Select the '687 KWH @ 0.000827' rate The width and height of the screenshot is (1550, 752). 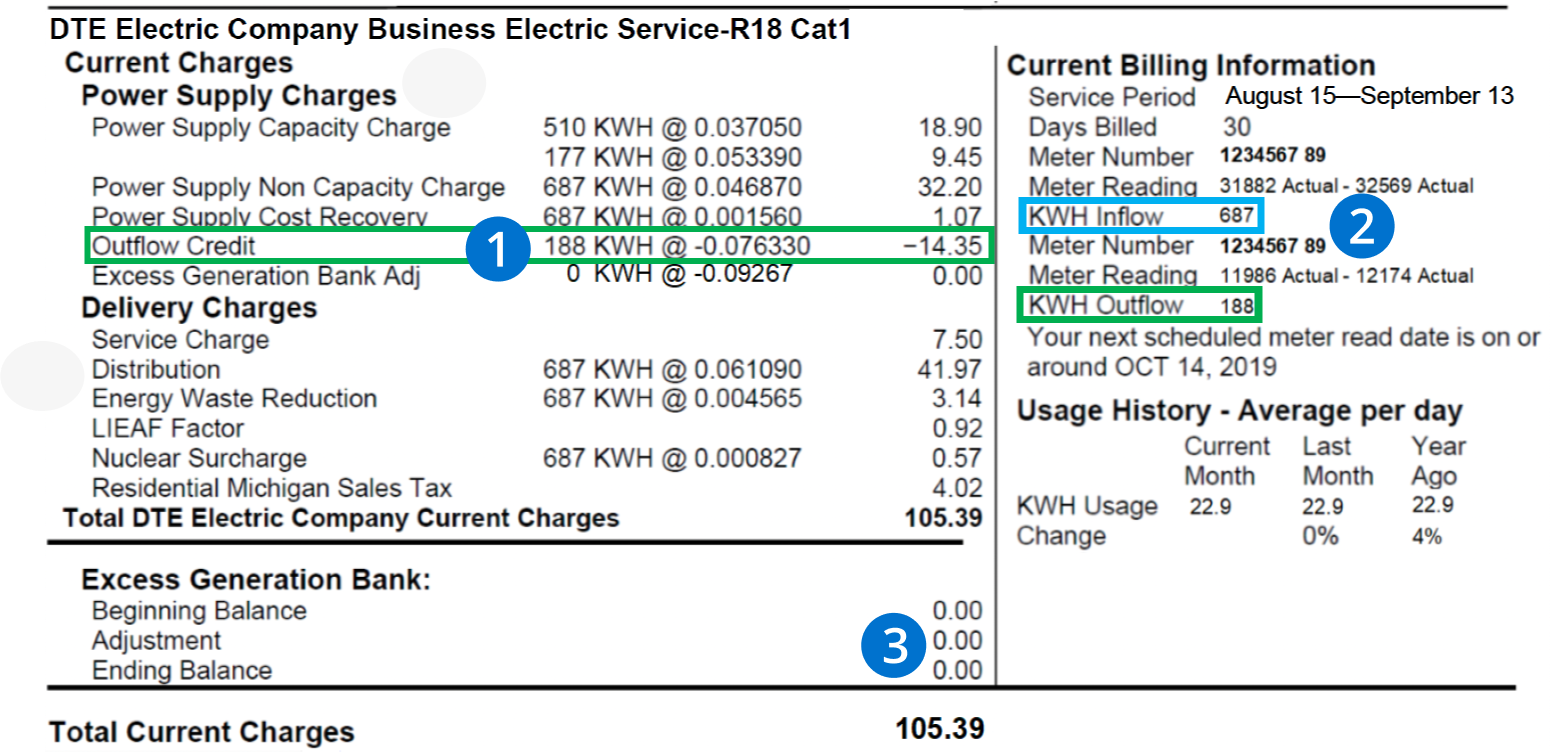pyautogui.click(x=672, y=459)
